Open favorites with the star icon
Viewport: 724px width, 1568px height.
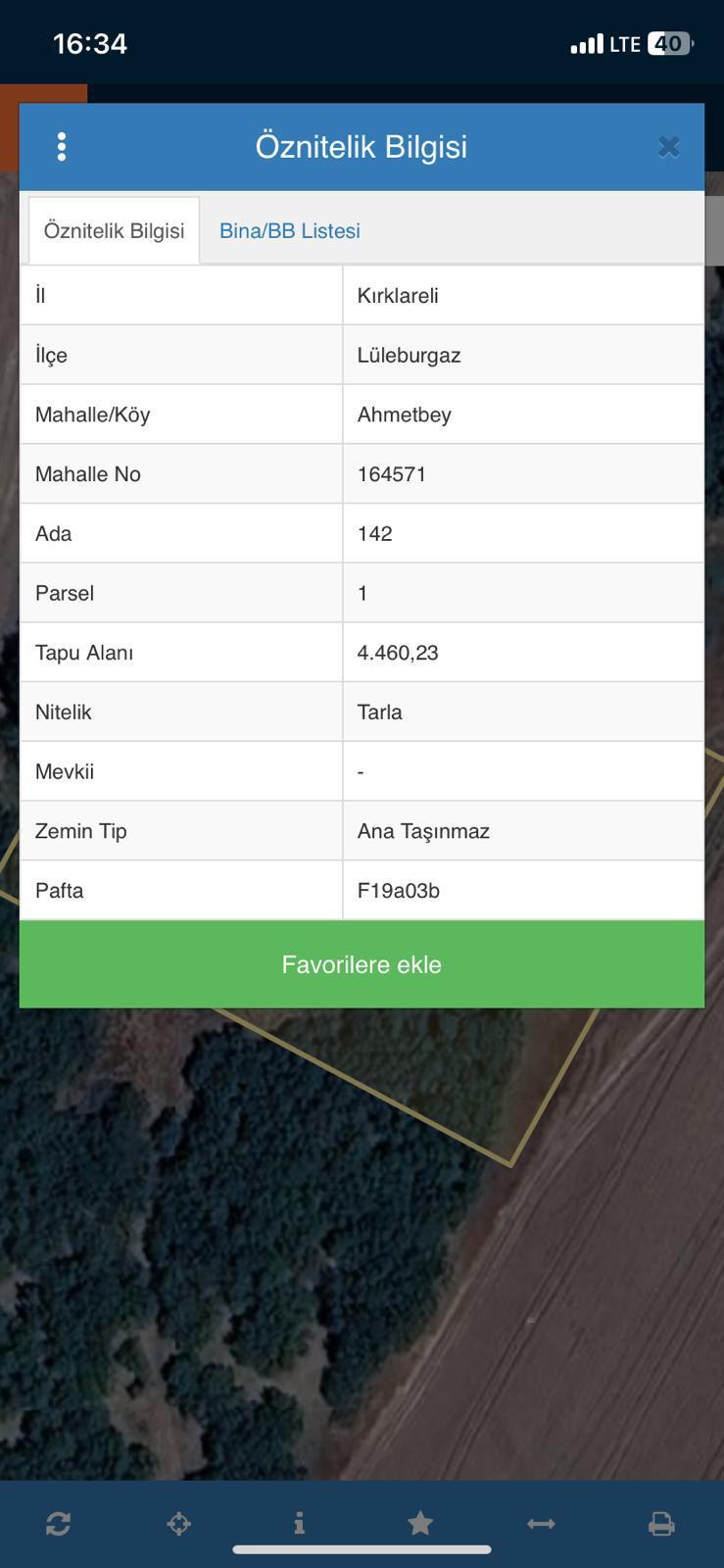pyautogui.click(x=420, y=1524)
